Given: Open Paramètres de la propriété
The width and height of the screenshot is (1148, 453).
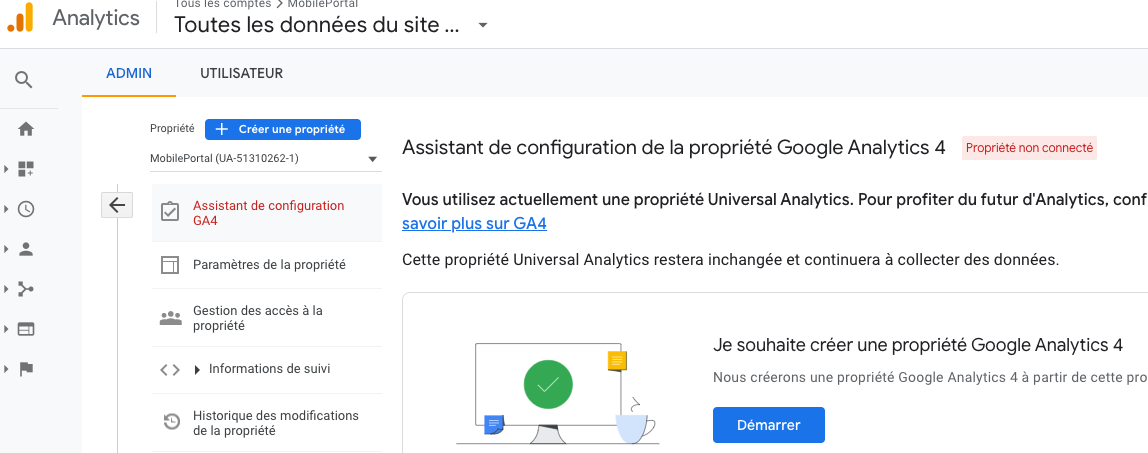Looking at the screenshot, I should click(268, 265).
